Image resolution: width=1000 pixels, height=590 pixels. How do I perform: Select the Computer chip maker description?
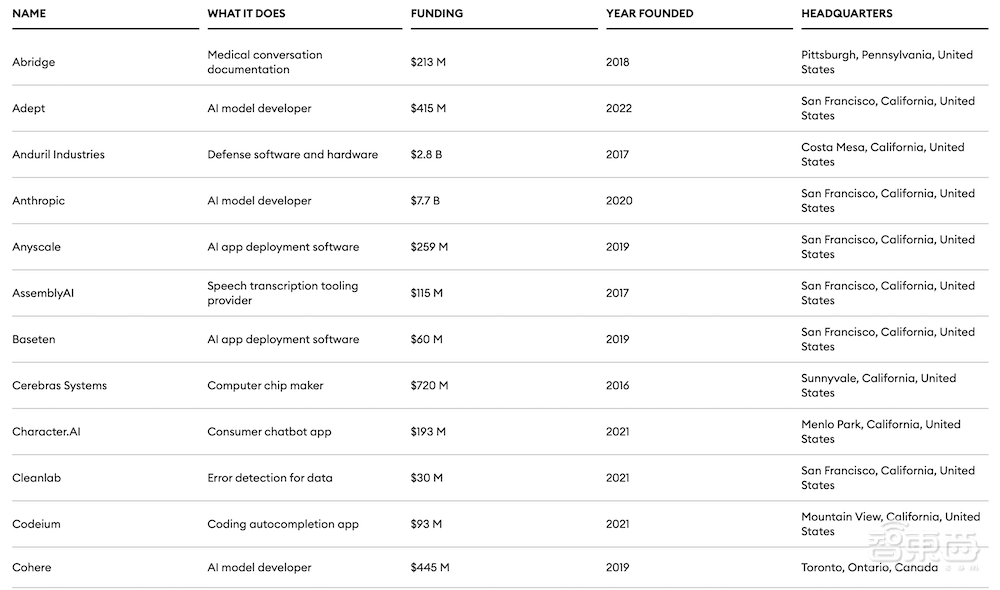265,386
